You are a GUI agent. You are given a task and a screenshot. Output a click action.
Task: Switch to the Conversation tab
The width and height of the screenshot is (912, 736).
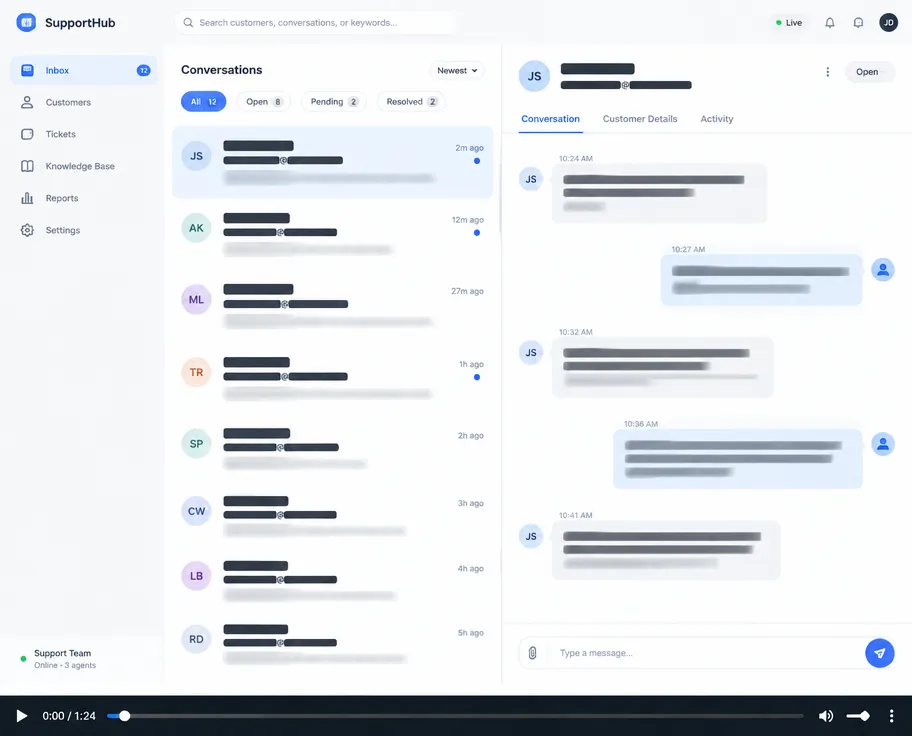pyautogui.click(x=550, y=119)
